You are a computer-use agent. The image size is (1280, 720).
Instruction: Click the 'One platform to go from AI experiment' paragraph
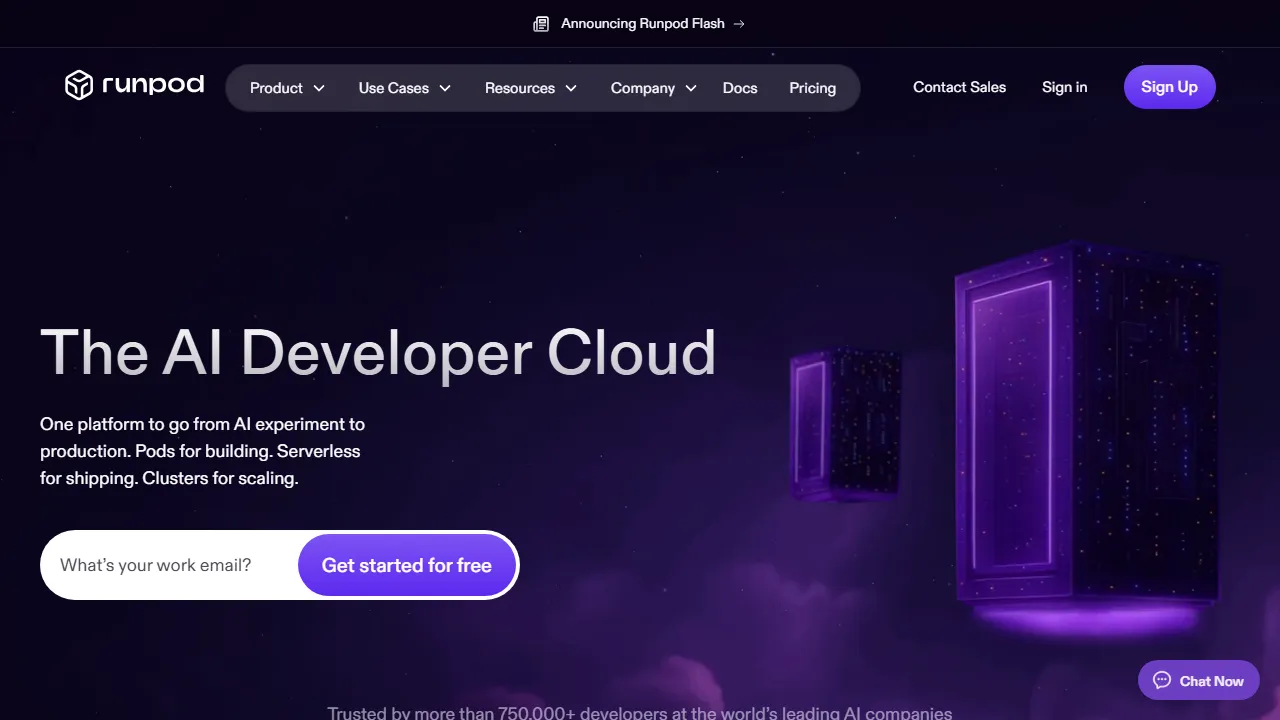click(202, 451)
